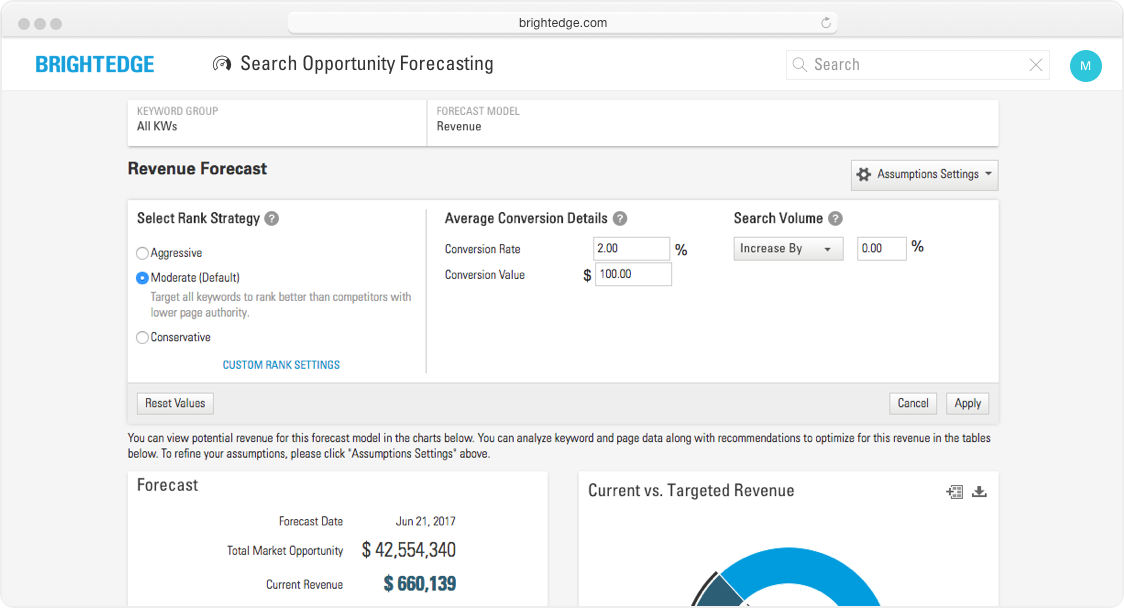Open the Forecast Model Revenue selector
This screenshot has width=1124, height=608.
[x=712, y=120]
